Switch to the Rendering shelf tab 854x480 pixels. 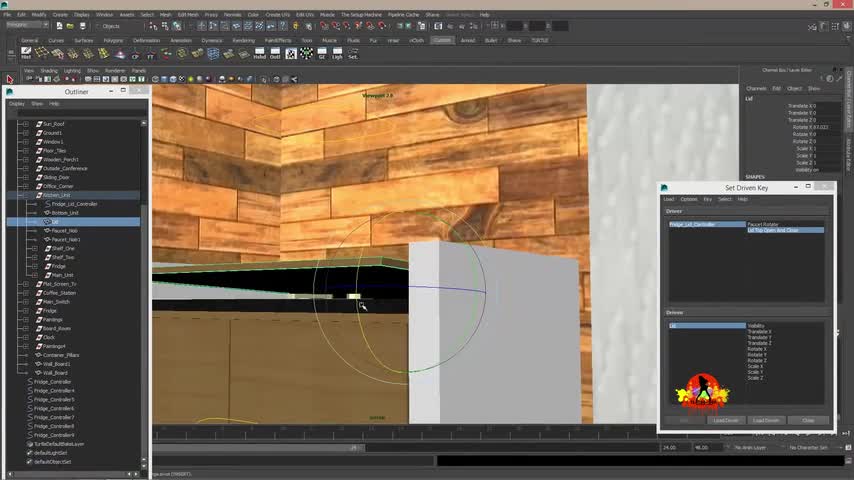[242, 40]
